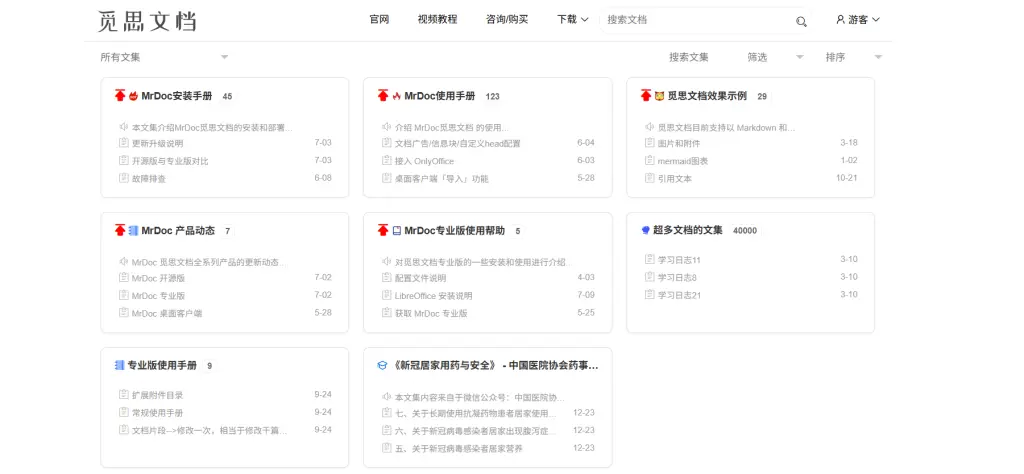Open document 桌面客户端「导入」功能

(441, 178)
